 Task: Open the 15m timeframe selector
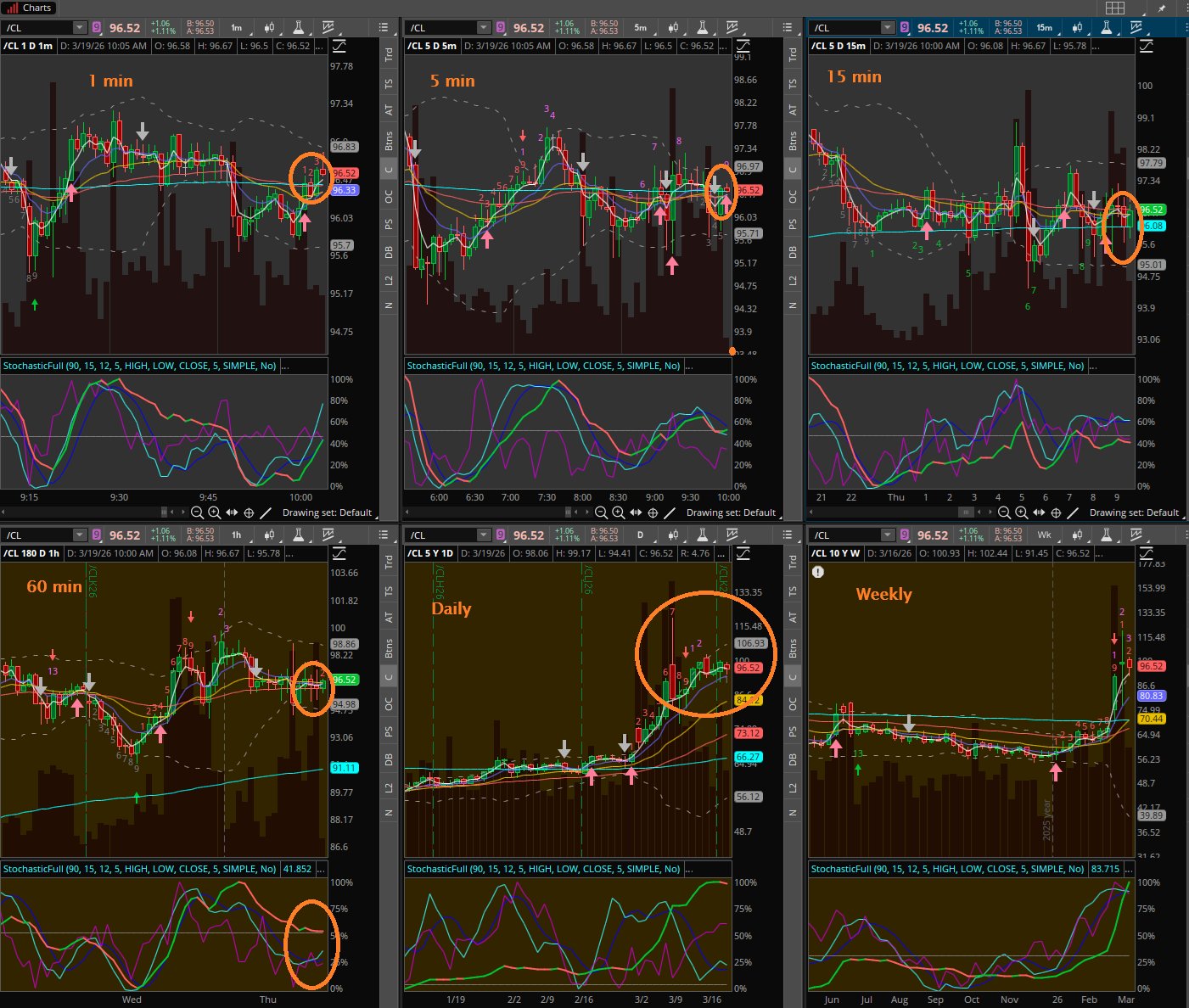(1044, 28)
